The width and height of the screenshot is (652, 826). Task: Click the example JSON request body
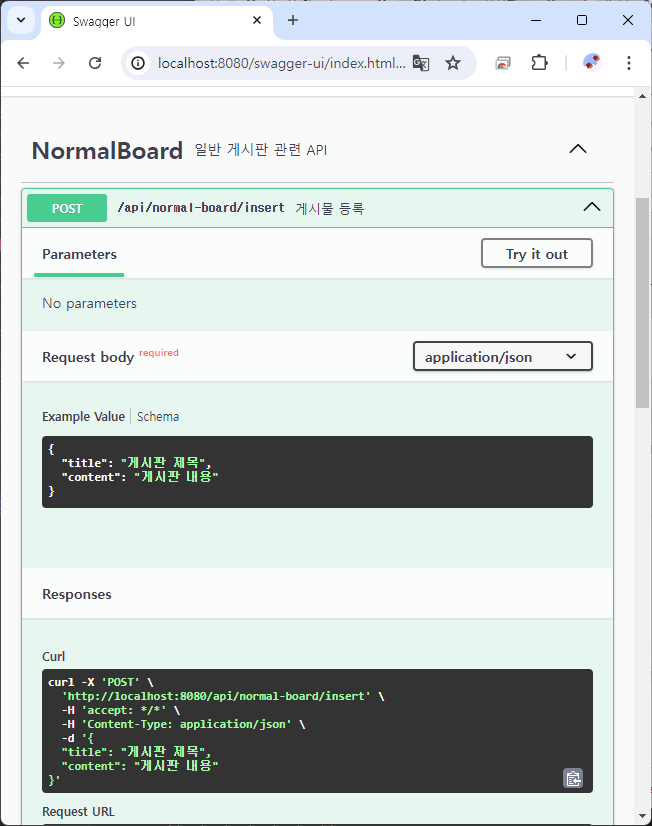point(318,471)
